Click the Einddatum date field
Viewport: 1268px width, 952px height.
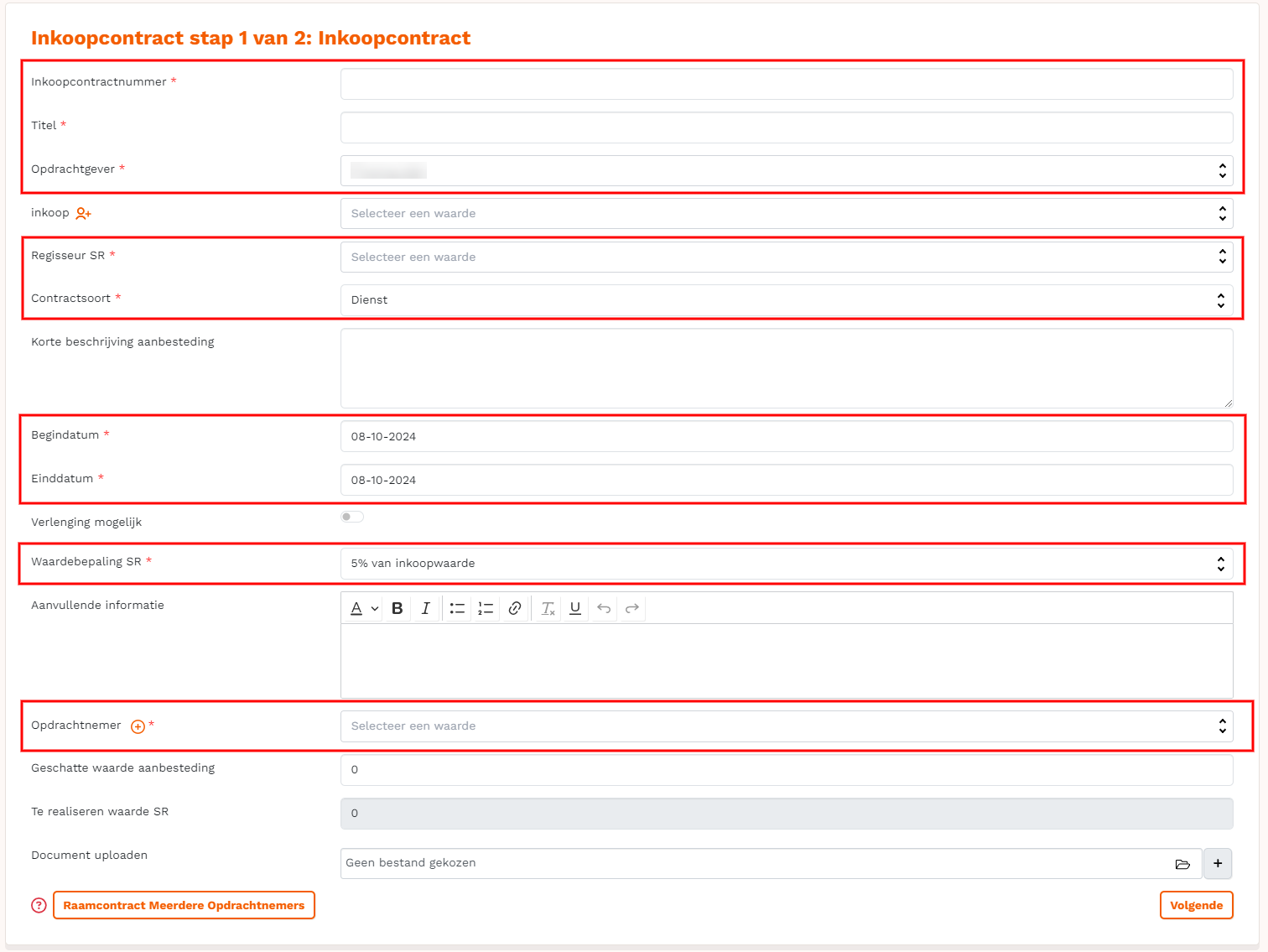(787, 480)
